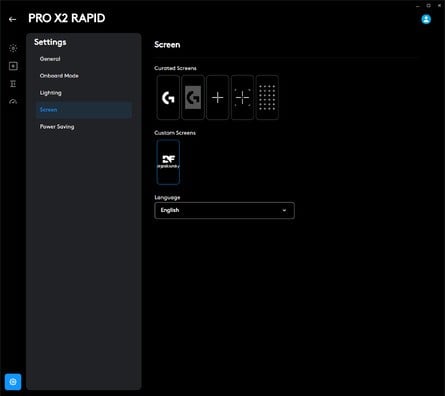Viewport: 445px width, 396px height.
Task: Maximize the G HUB window
Action: [x=429, y=6]
